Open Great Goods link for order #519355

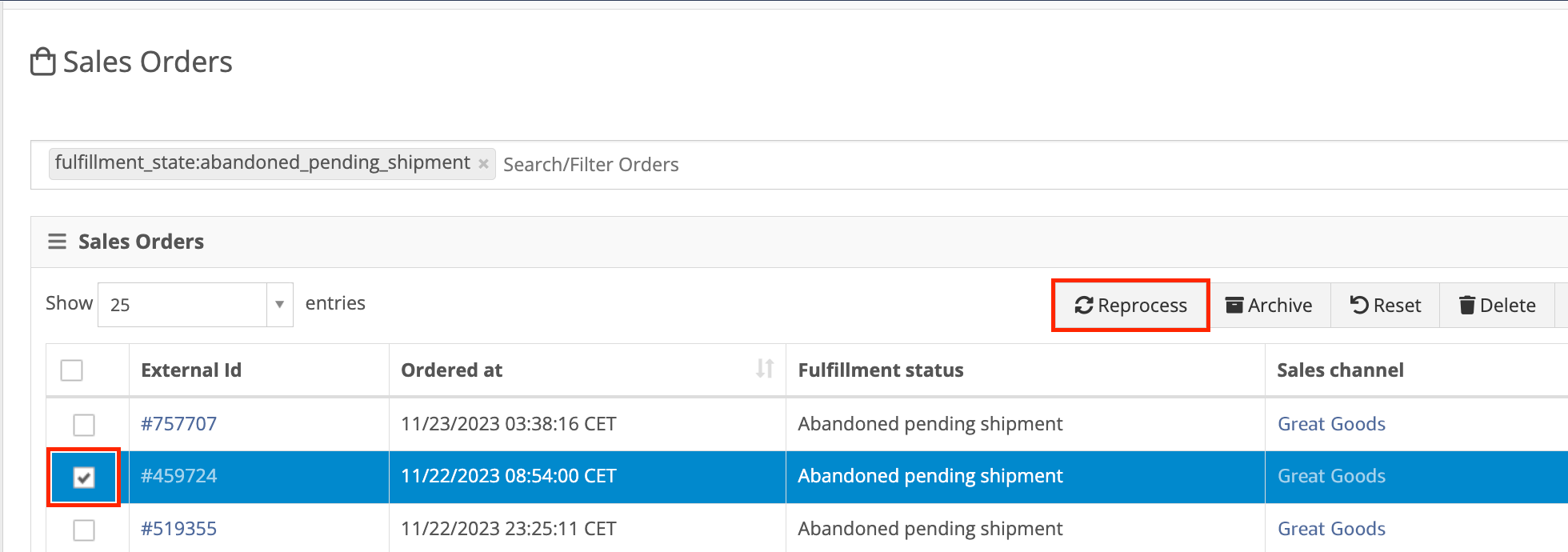click(x=1331, y=529)
